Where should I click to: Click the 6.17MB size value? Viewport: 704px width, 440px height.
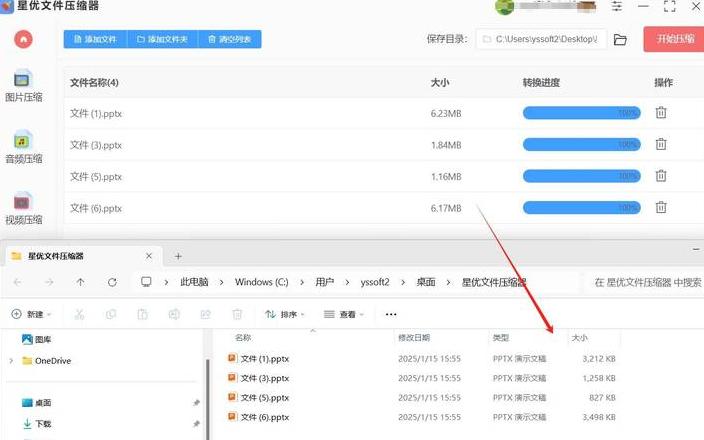(x=446, y=208)
